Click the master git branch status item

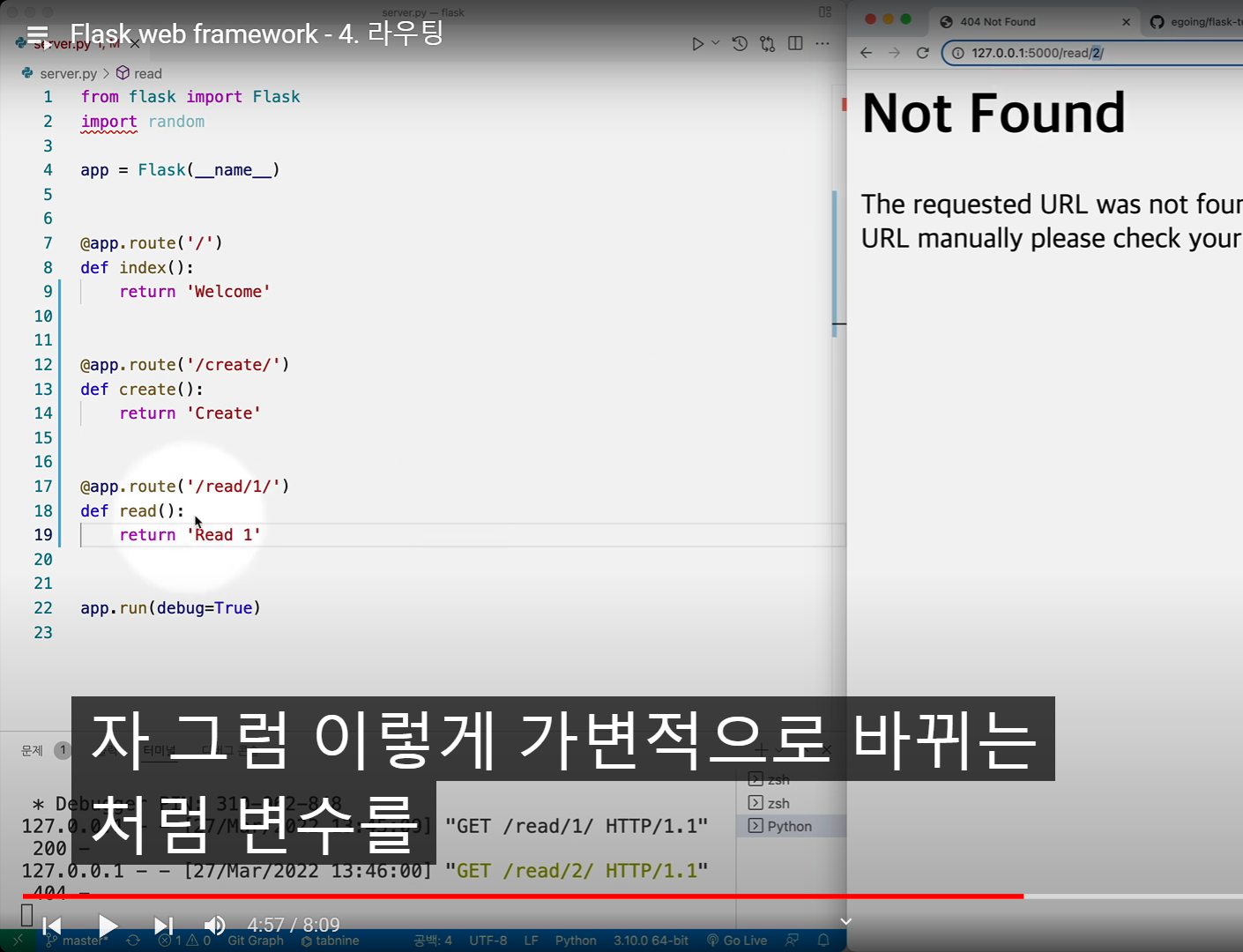pos(78,941)
